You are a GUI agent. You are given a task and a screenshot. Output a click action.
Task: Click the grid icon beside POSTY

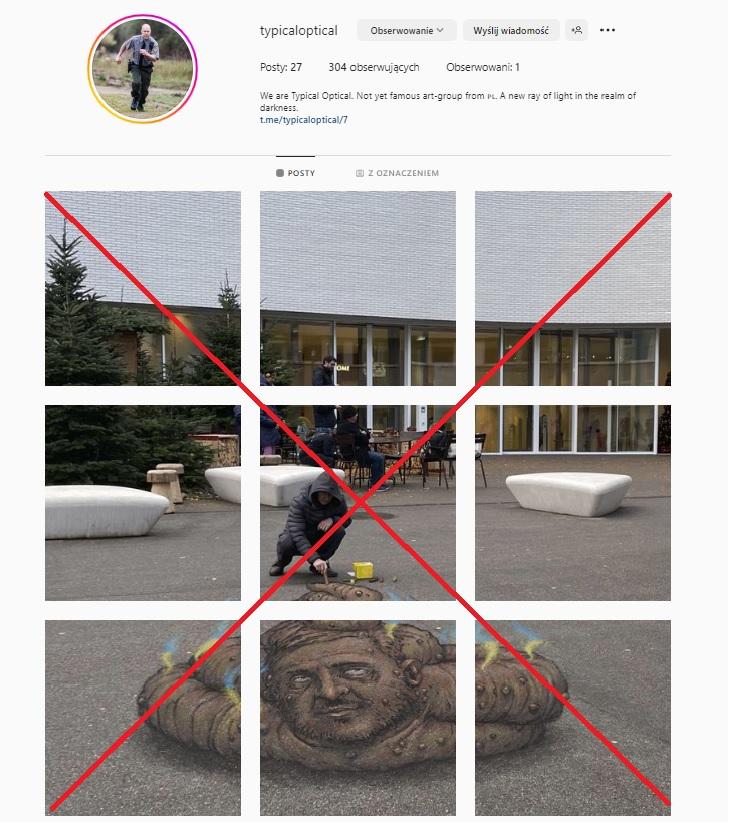[282, 174]
